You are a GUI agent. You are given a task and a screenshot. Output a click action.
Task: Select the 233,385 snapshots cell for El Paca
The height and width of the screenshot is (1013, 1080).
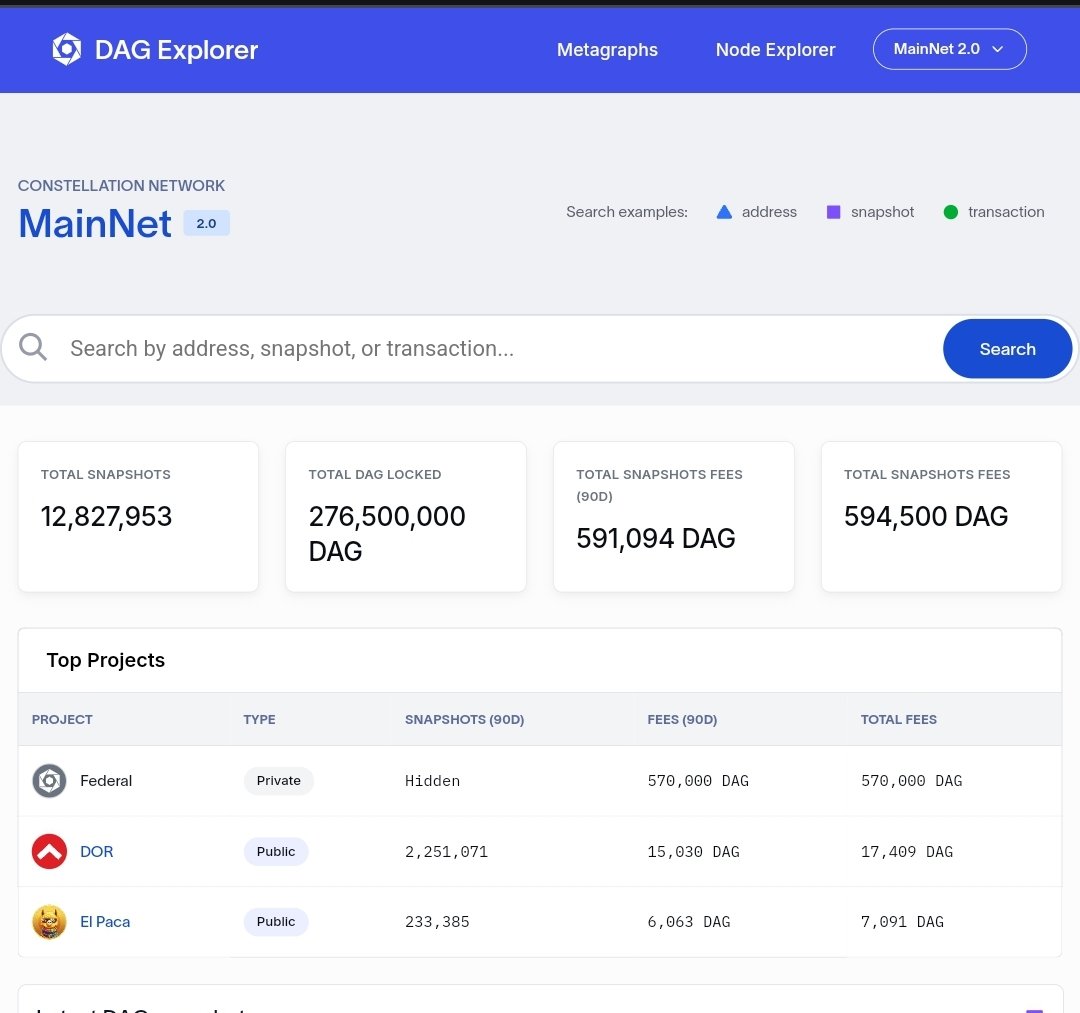click(437, 922)
